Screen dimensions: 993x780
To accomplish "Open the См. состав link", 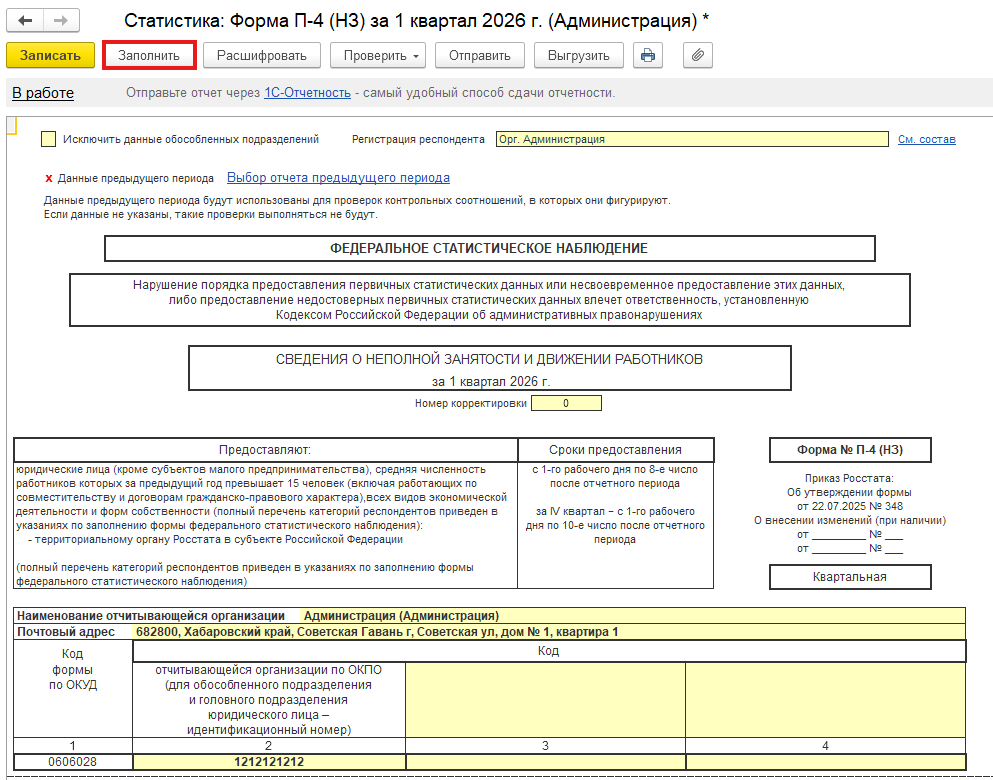I will coord(927,139).
